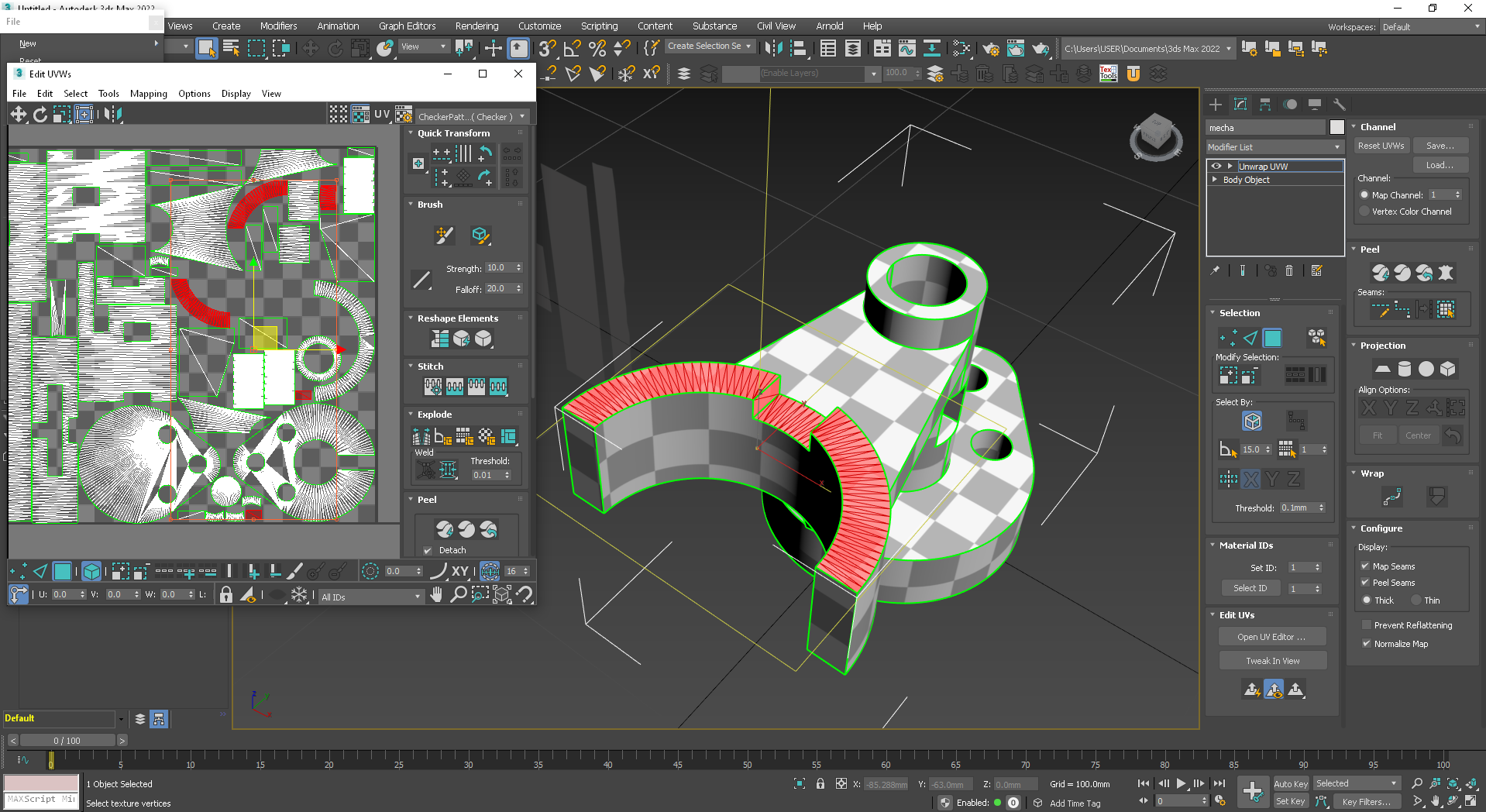Open the Modifier List dropdown

coord(1274,146)
